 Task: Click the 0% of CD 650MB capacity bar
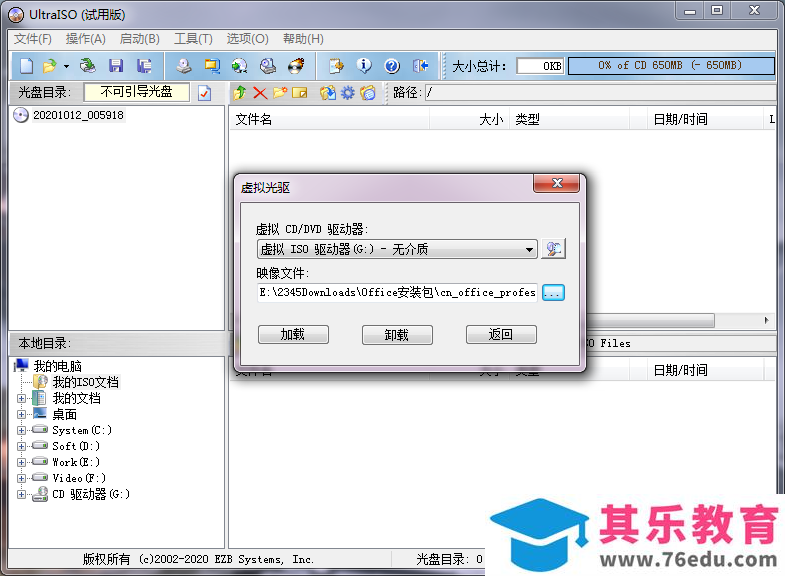(x=671, y=66)
